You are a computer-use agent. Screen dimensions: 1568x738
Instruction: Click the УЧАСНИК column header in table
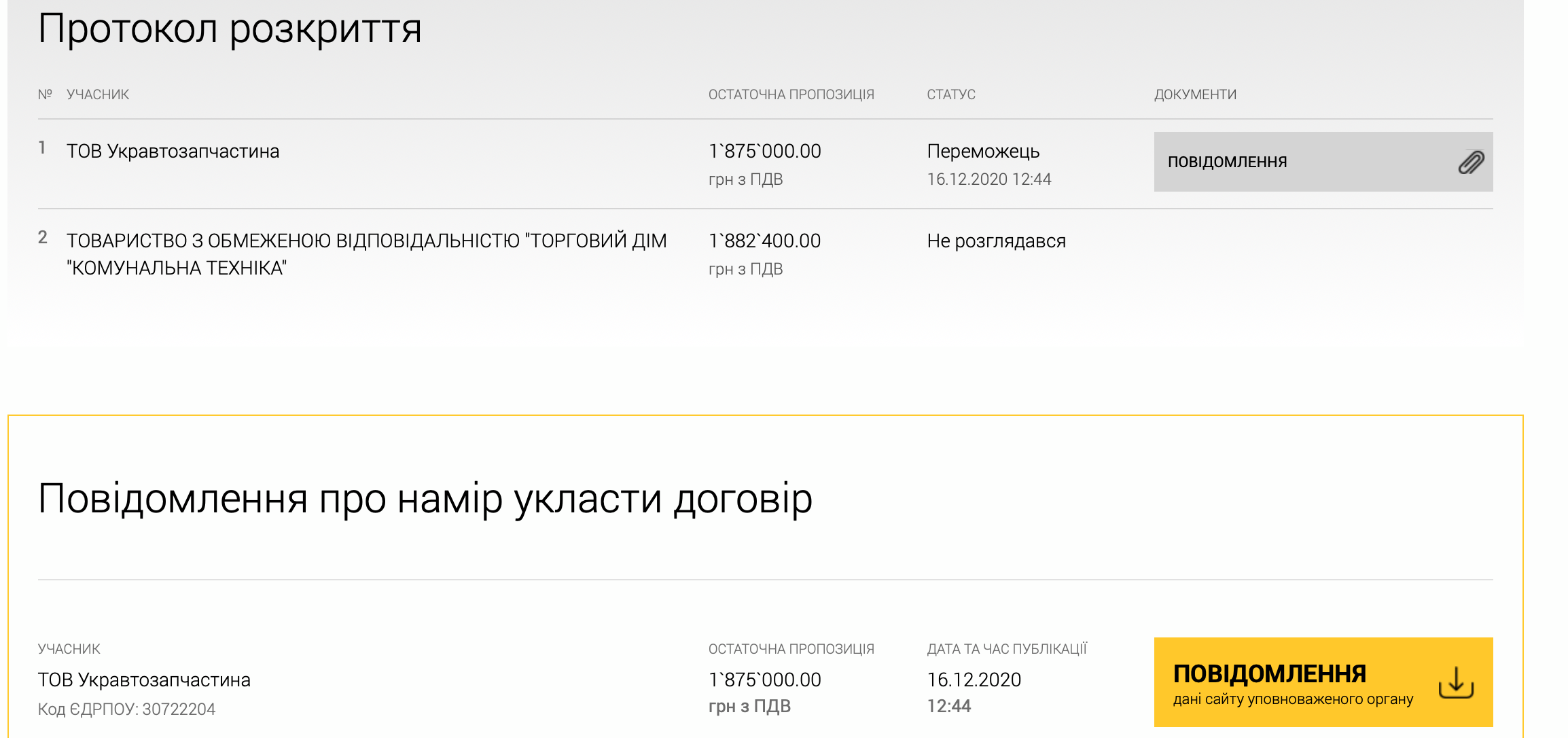(x=98, y=94)
